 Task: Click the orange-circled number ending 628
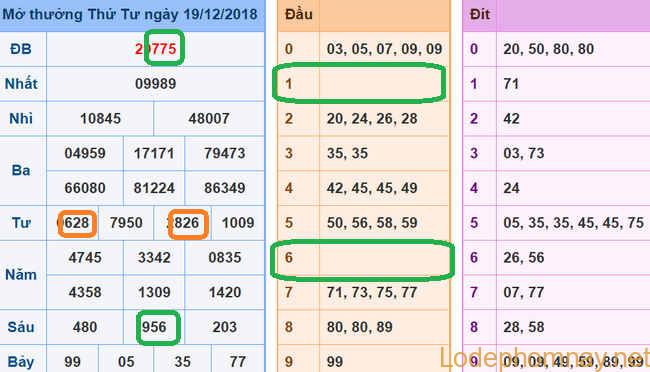(77, 223)
